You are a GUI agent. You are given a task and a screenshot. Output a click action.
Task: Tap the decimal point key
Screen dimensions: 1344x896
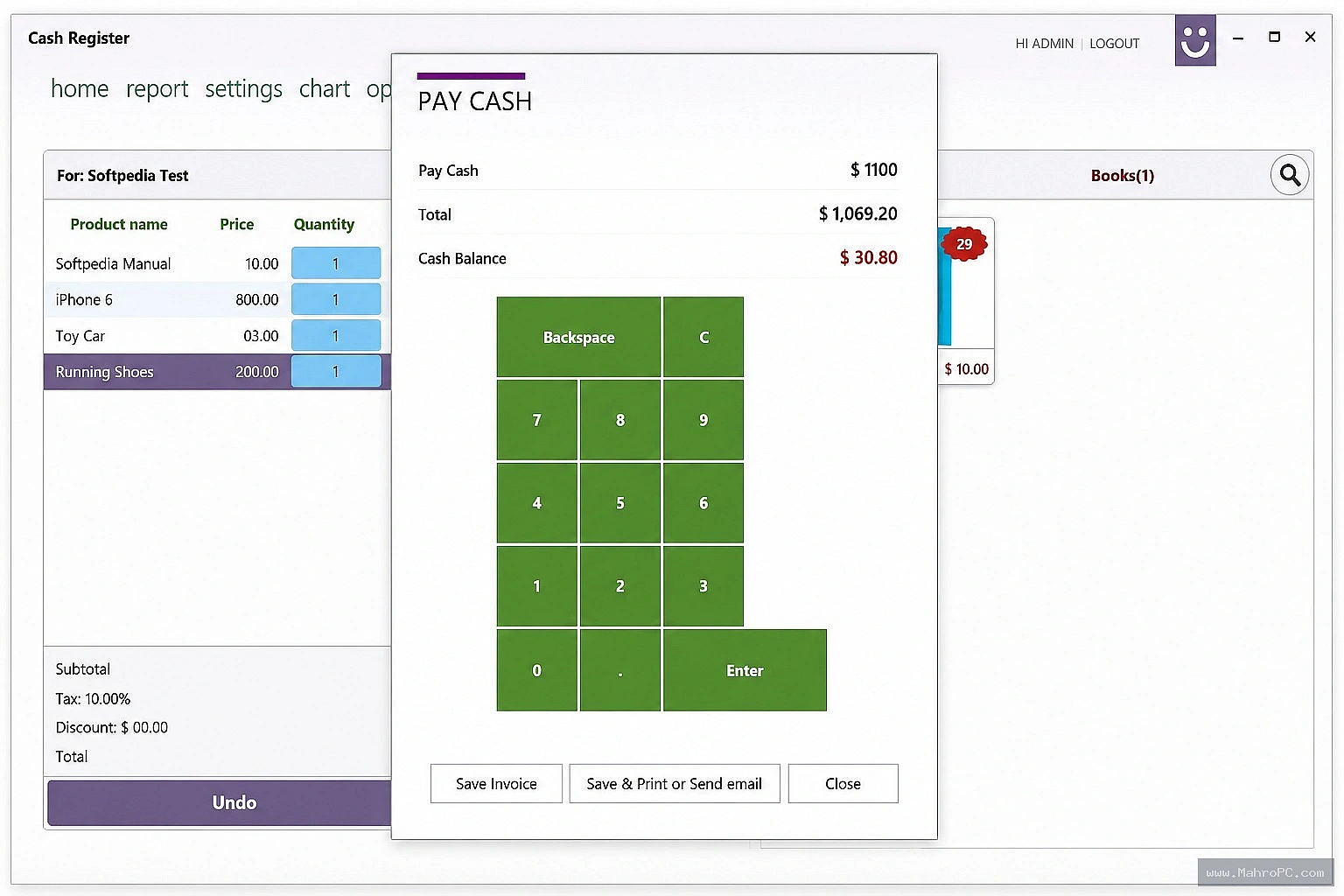pyautogui.click(x=620, y=670)
